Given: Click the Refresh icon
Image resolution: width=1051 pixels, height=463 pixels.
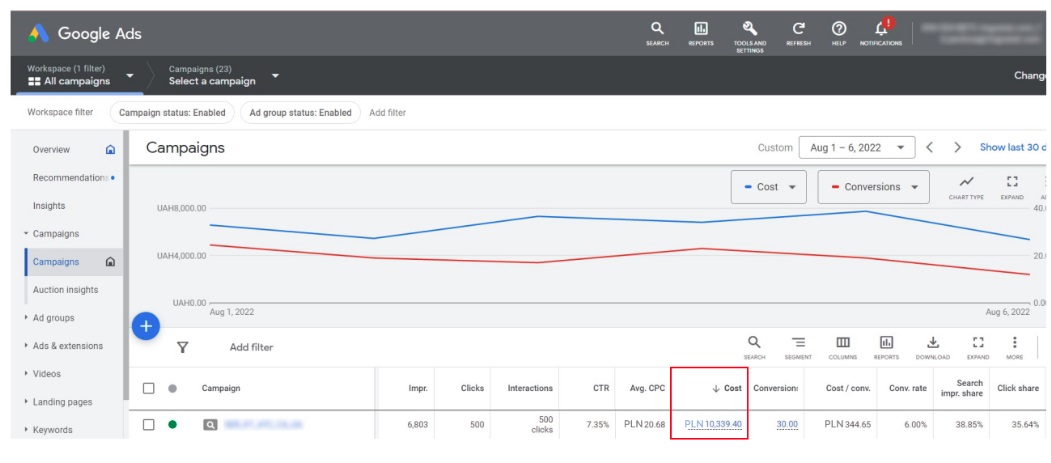Looking at the screenshot, I should click(798, 32).
